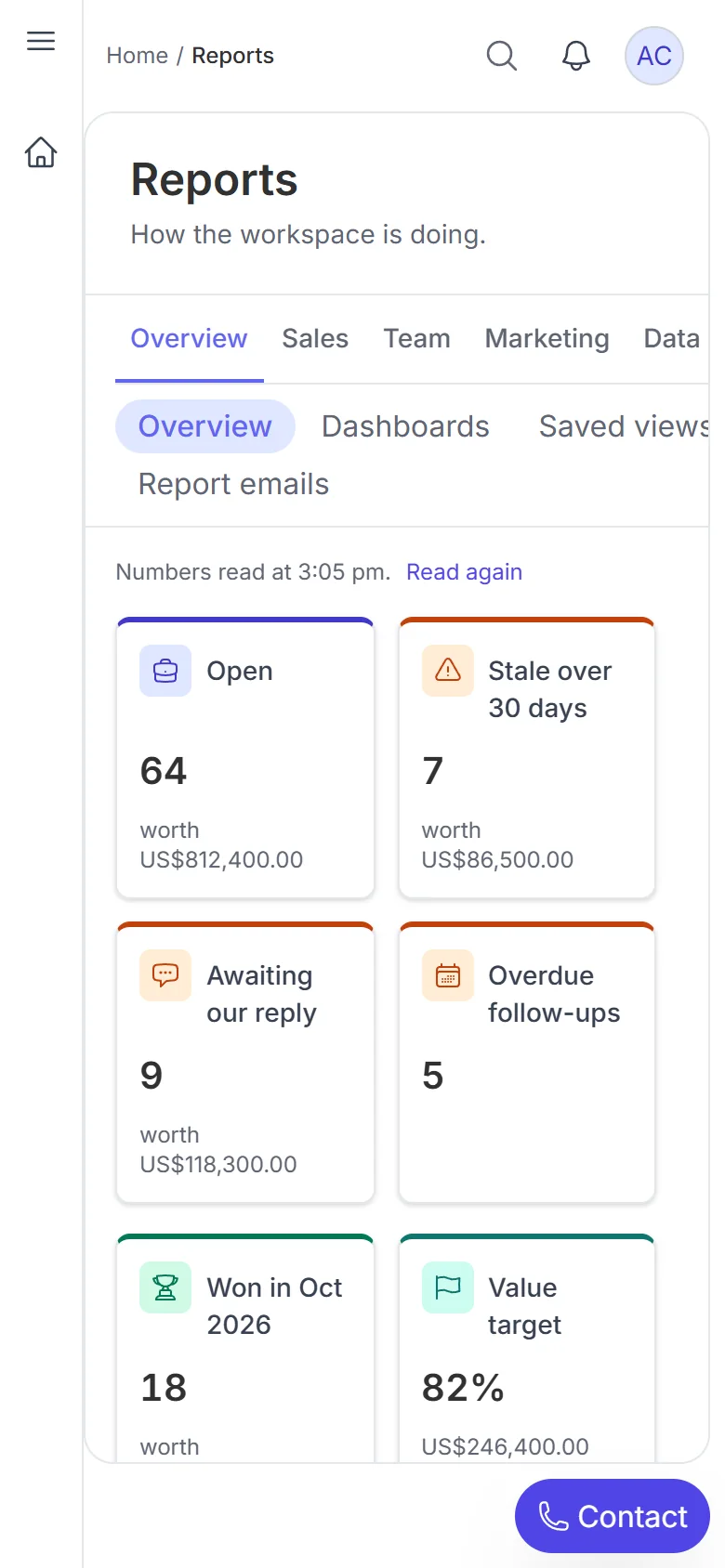The width and height of the screenshot is (725, 1568).
Task: Click the briefcase icon on Open card
Action: [165, 671]
